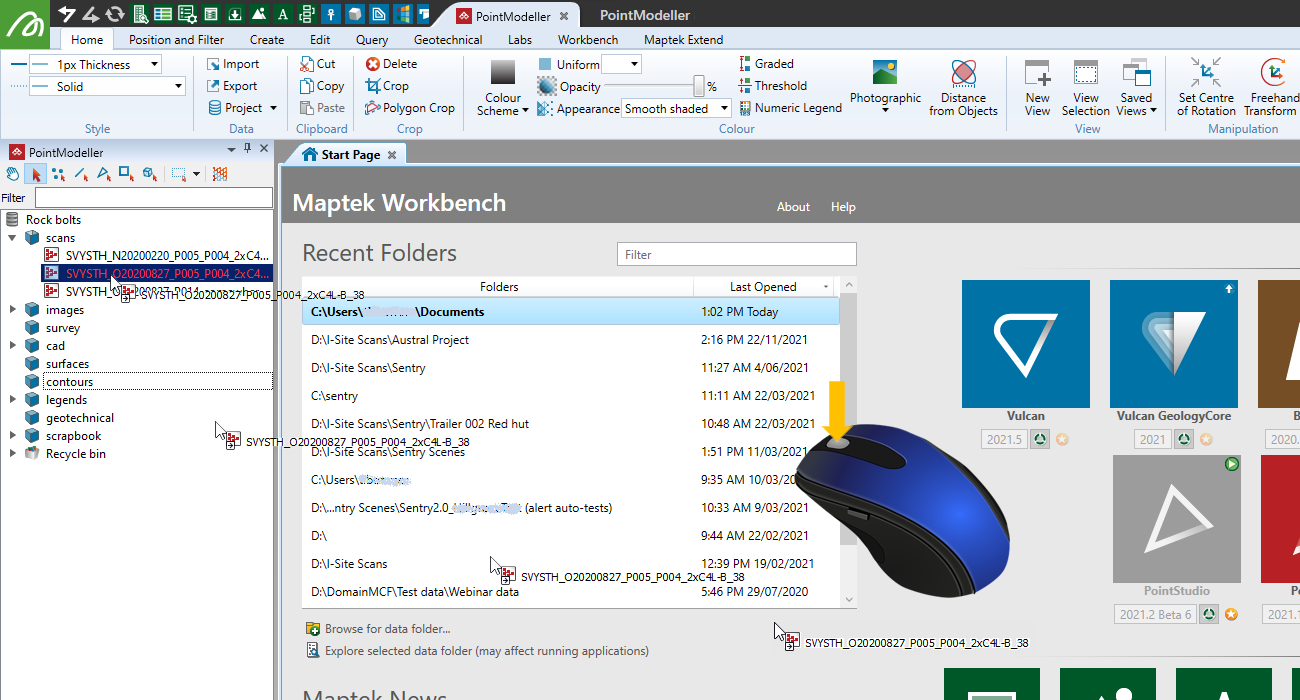Activate the pointer selection tool
This screenshot has width=1300, height=700.
(x=36, y=174)
